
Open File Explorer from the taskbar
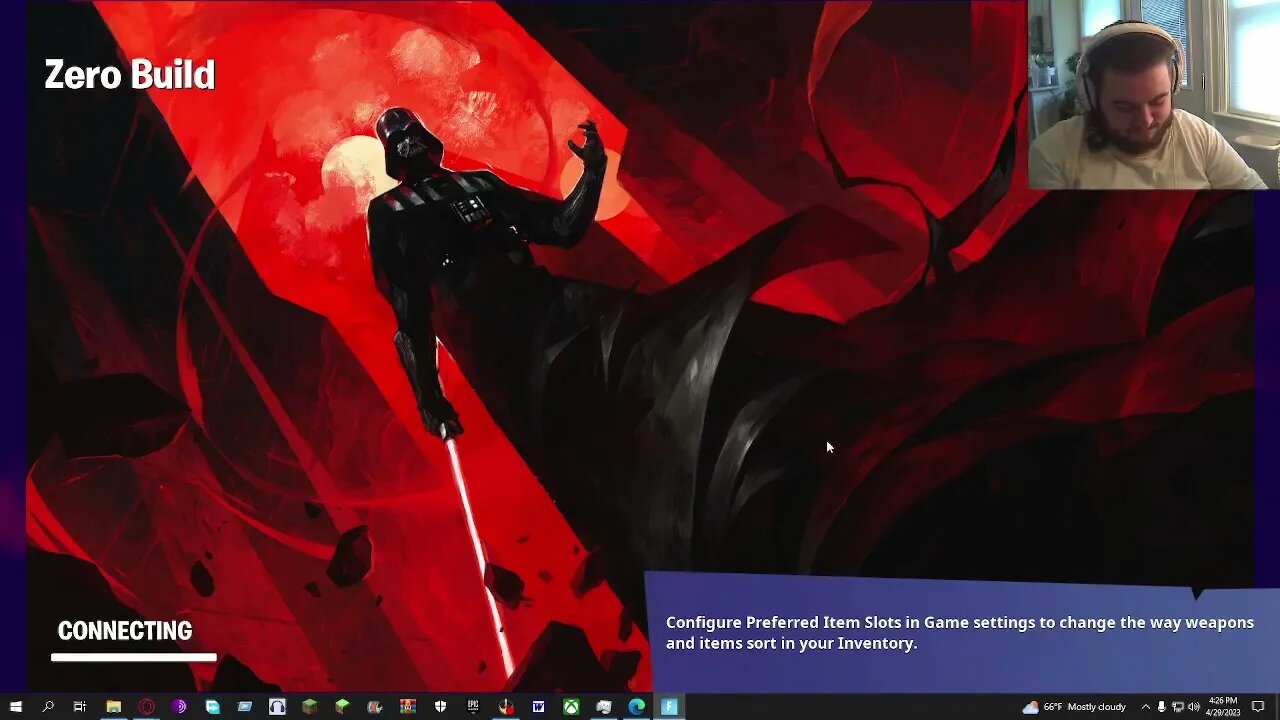[x=113, y=707]
